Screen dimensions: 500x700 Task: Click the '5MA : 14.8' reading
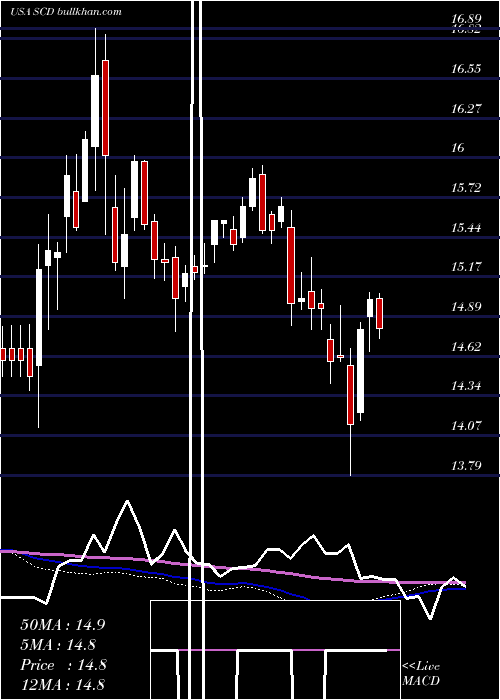(x=59, y=645)
